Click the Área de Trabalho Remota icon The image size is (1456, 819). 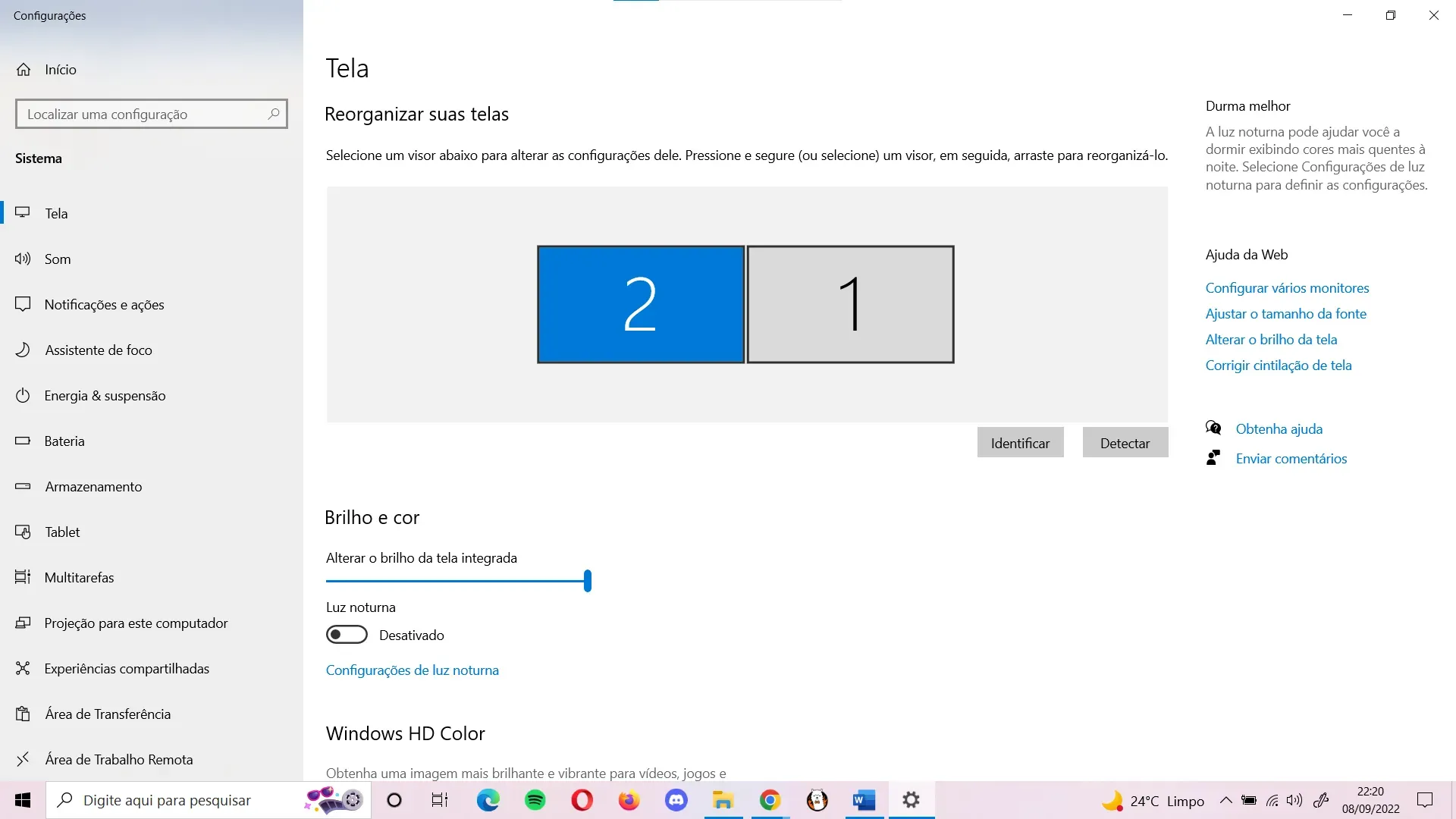point(23,759)
